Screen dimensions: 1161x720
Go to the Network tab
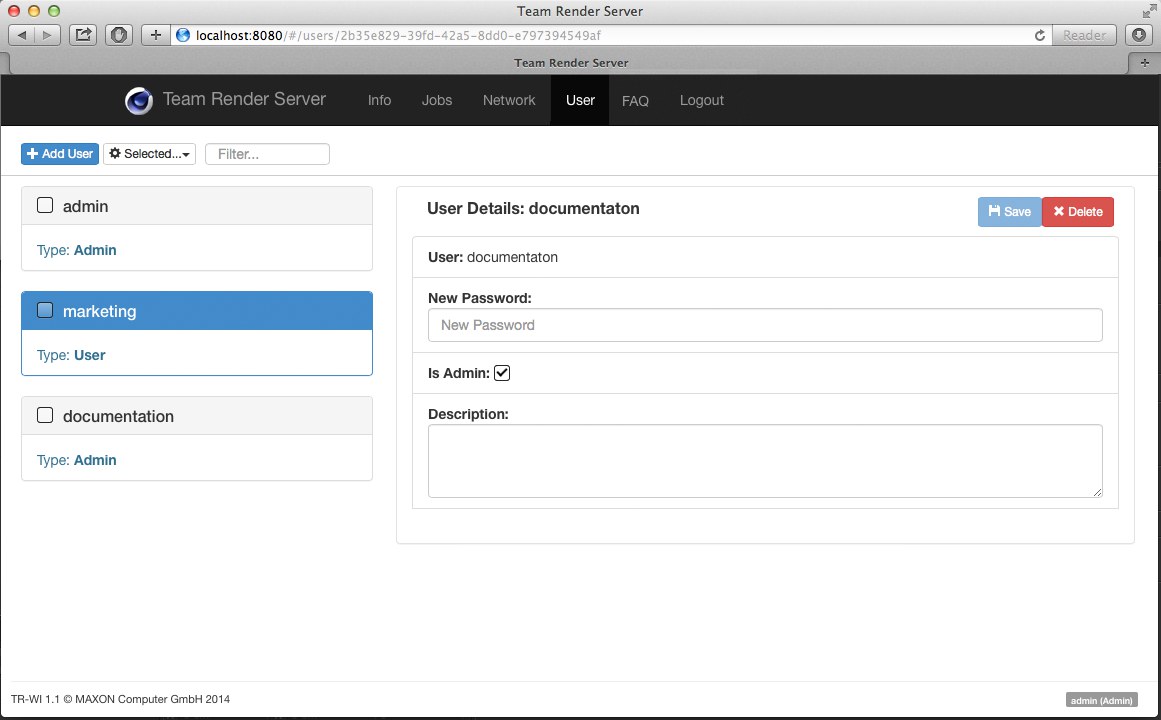tap(509, 100)
